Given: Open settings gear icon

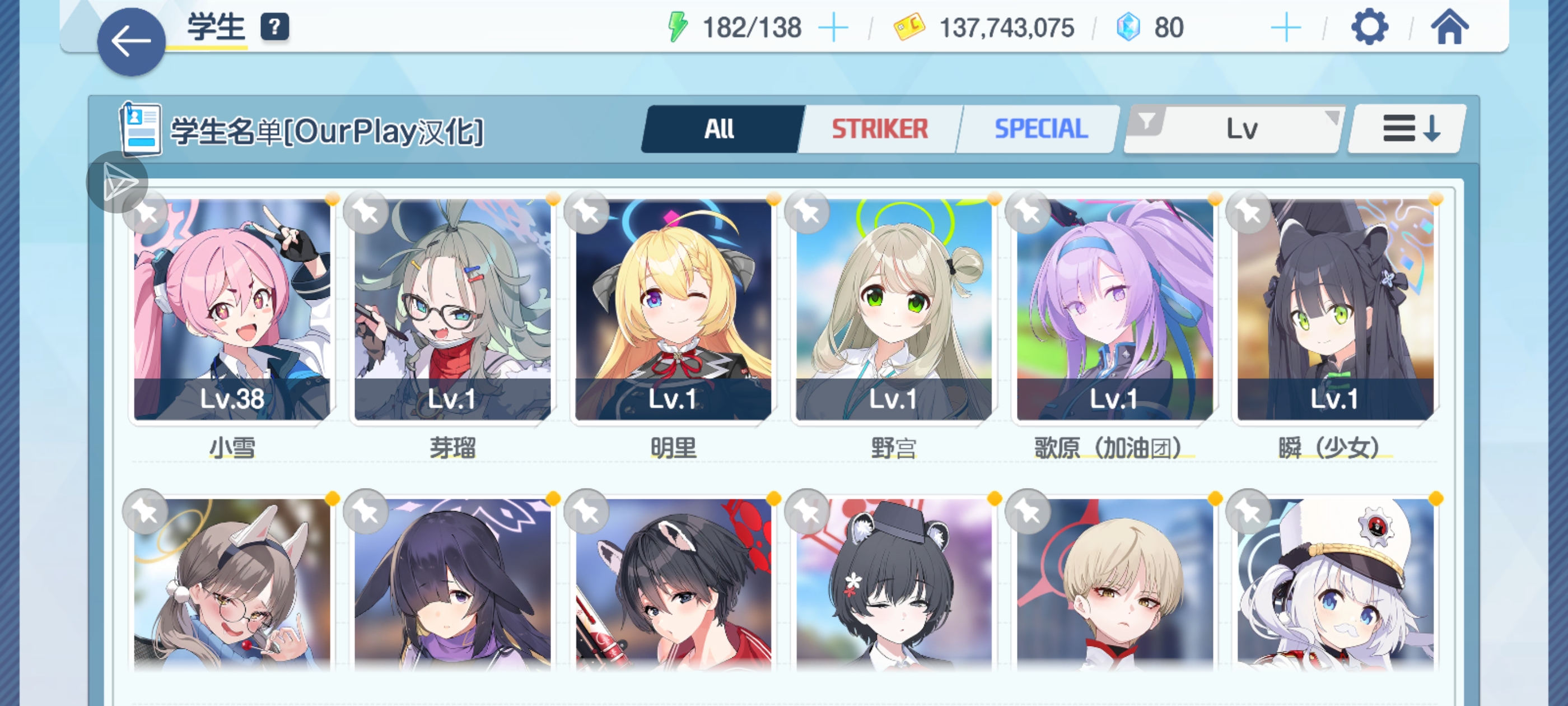Looking at the screenshot, I should [x=1369, y=27].
